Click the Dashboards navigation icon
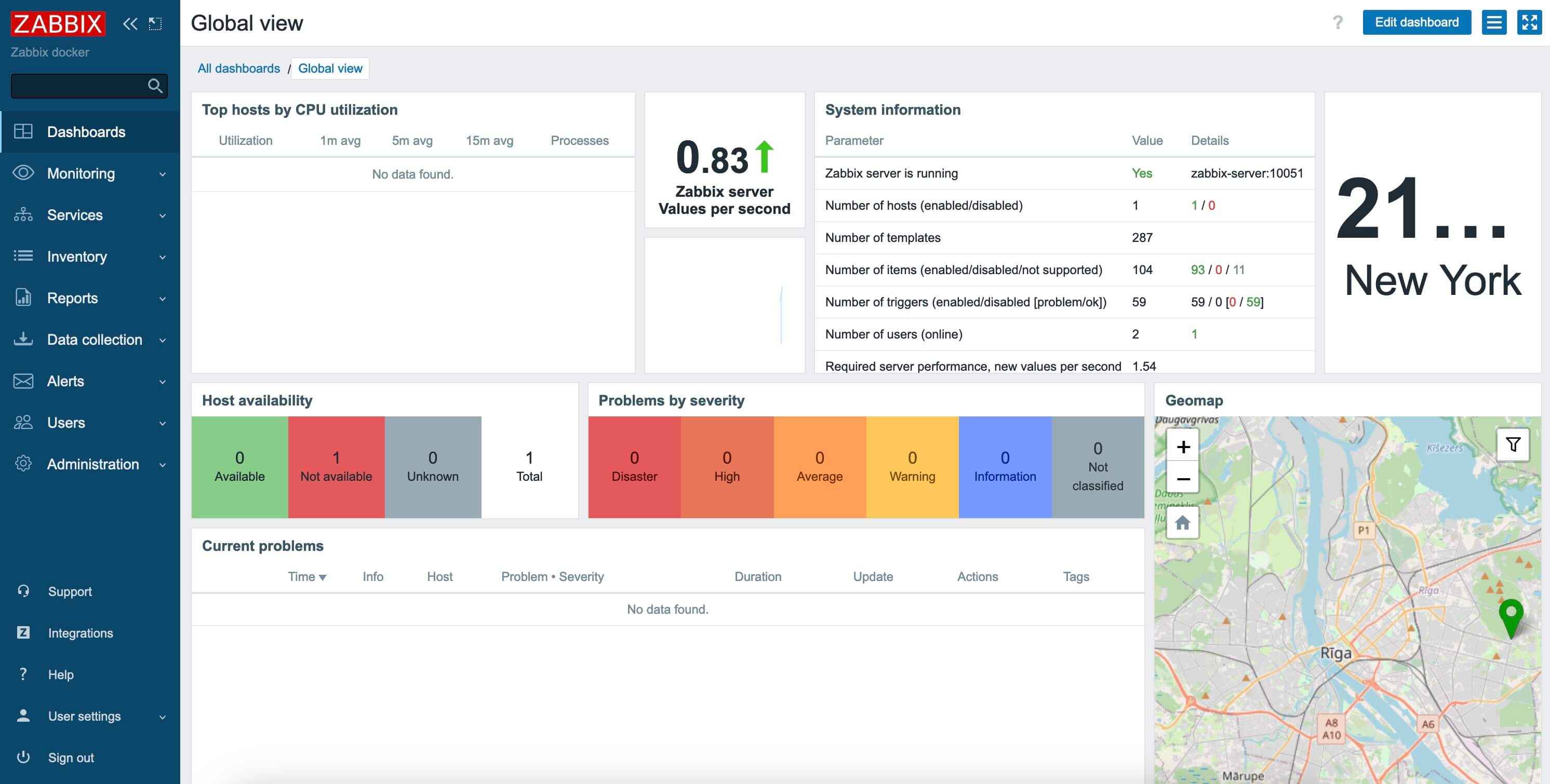Viewport: 1550px width, 784px height. coord(22,131)
